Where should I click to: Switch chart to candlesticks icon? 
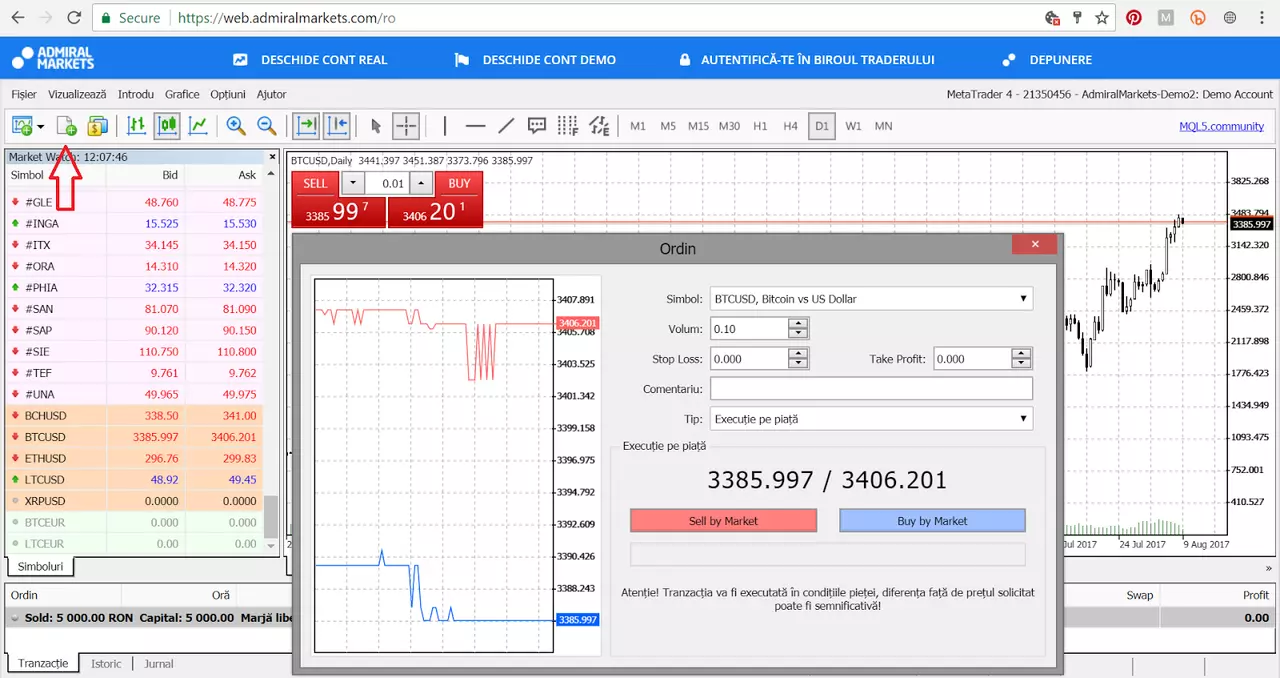167,126
